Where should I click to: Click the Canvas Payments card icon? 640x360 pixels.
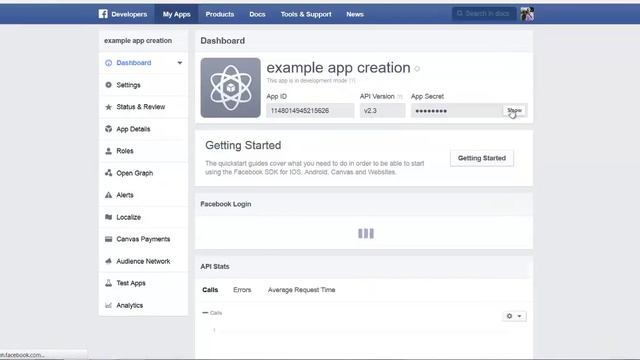tap(108, 239)
